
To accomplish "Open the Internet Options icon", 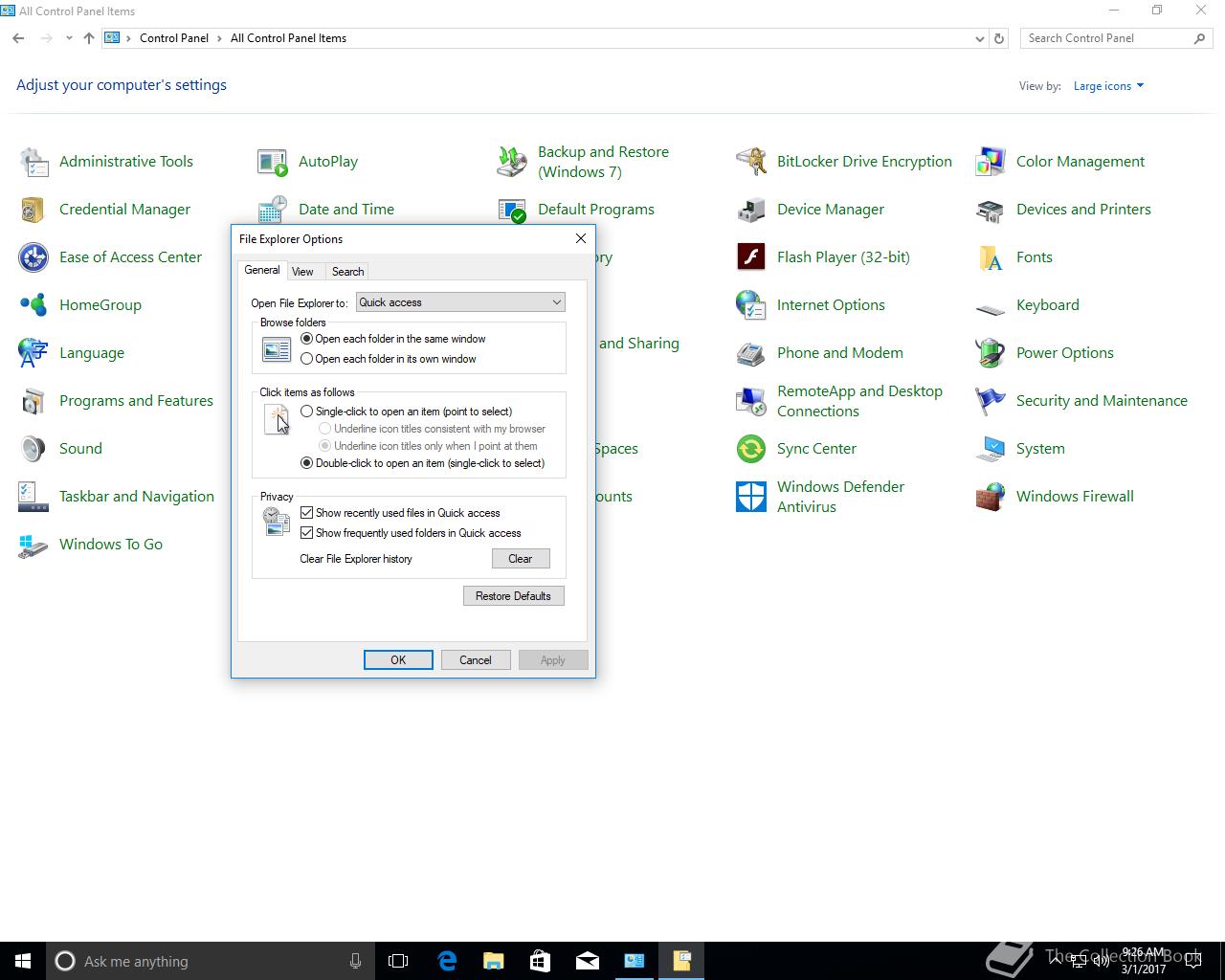I will coord(751,305).
